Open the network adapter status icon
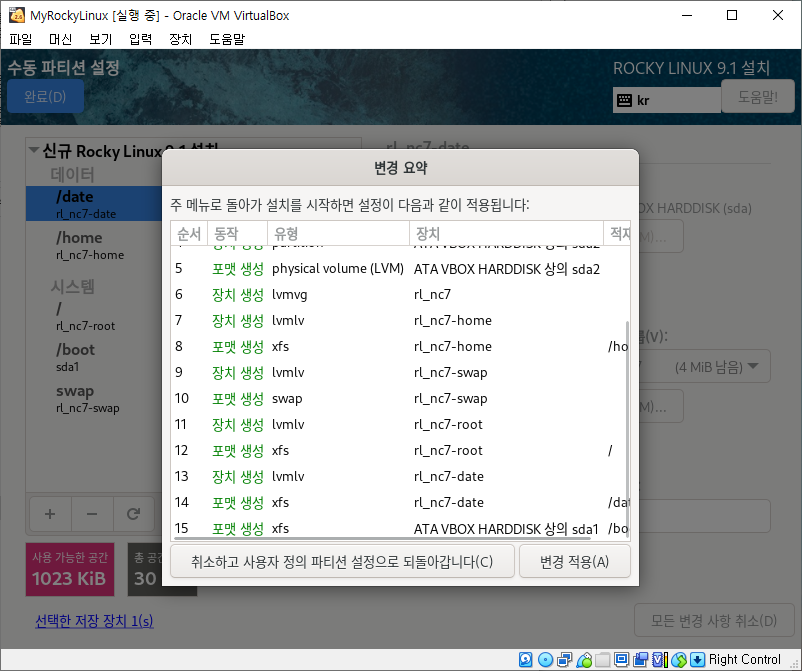The width and height of the screenshot is (802, 671). [565, 660]
